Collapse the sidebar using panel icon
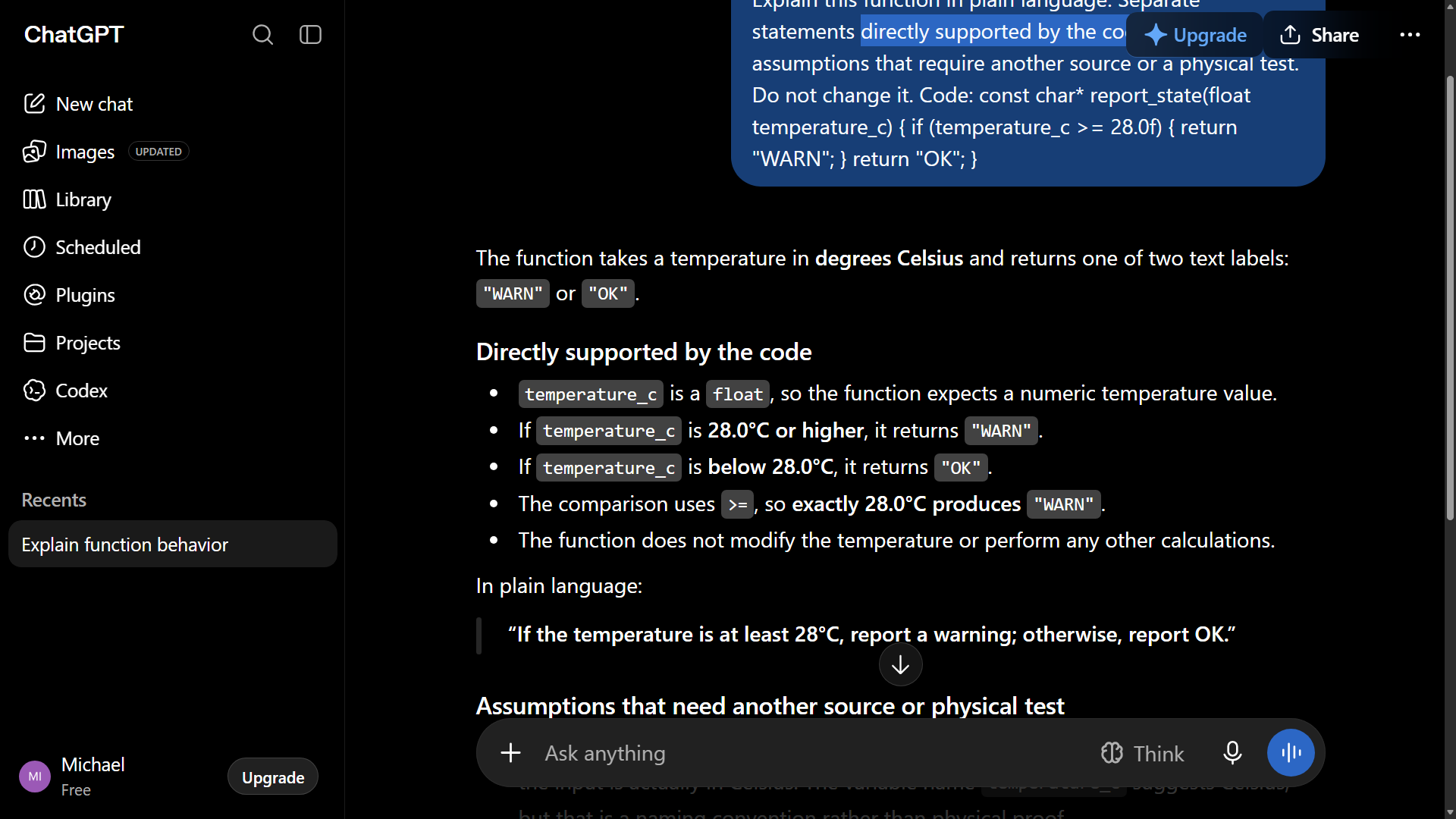Screen dimensions: 1456x819 click(x=311, y=35)
